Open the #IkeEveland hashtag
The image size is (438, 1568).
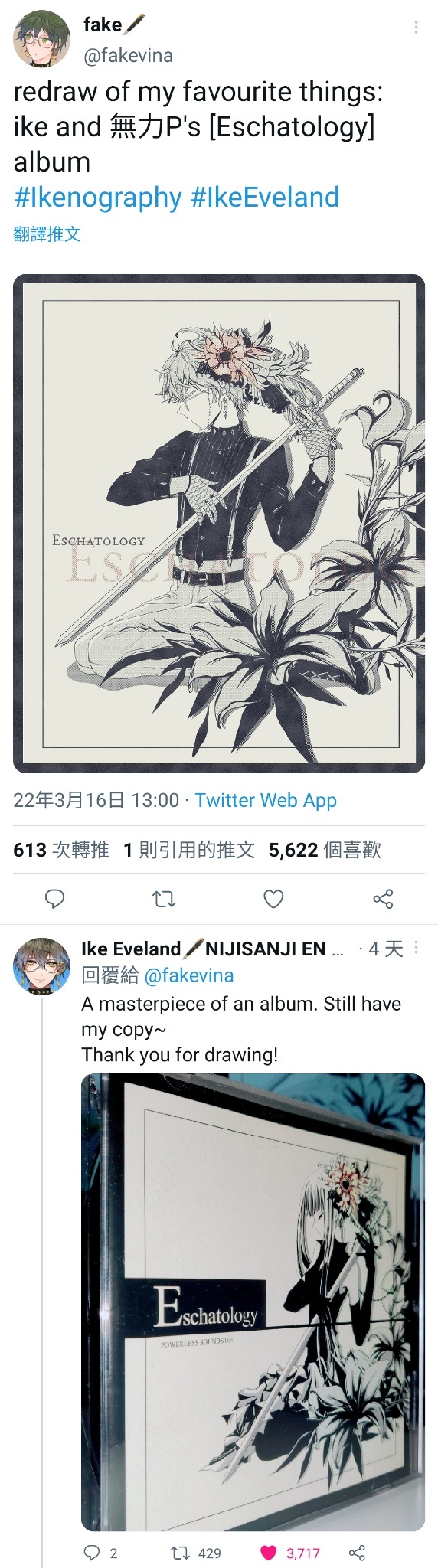pos(264,198)
